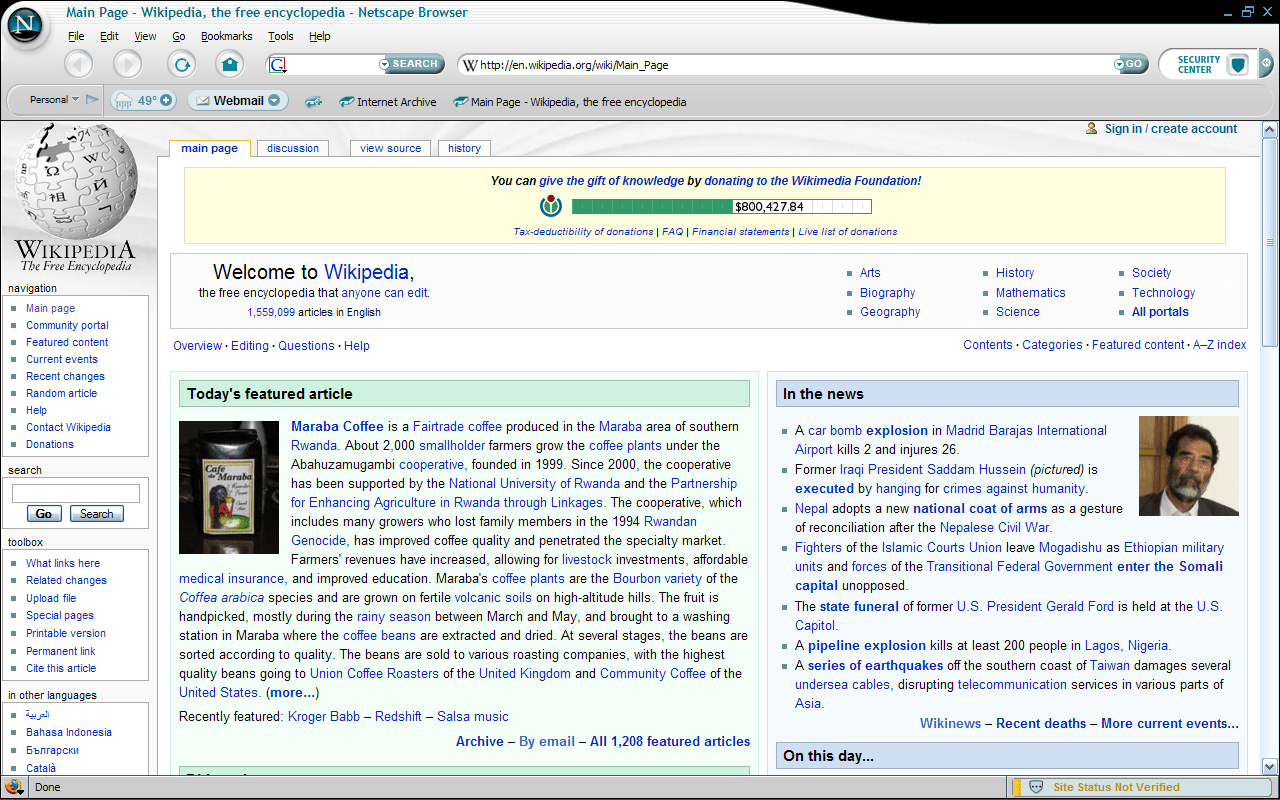Screen dimensions: 1280x800
Task: Click the Maraba Coffee thumbnail image
Action: (x=228, y=487)
